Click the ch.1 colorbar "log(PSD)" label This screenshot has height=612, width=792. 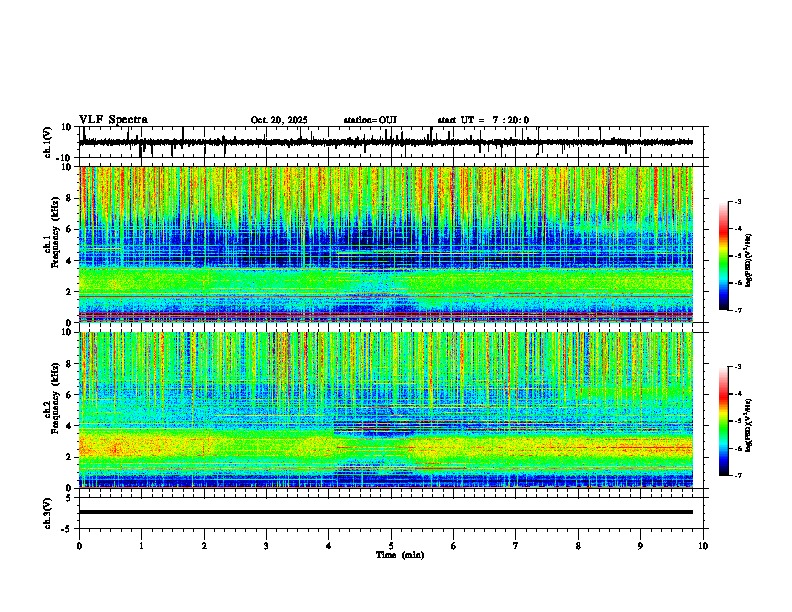748,261
